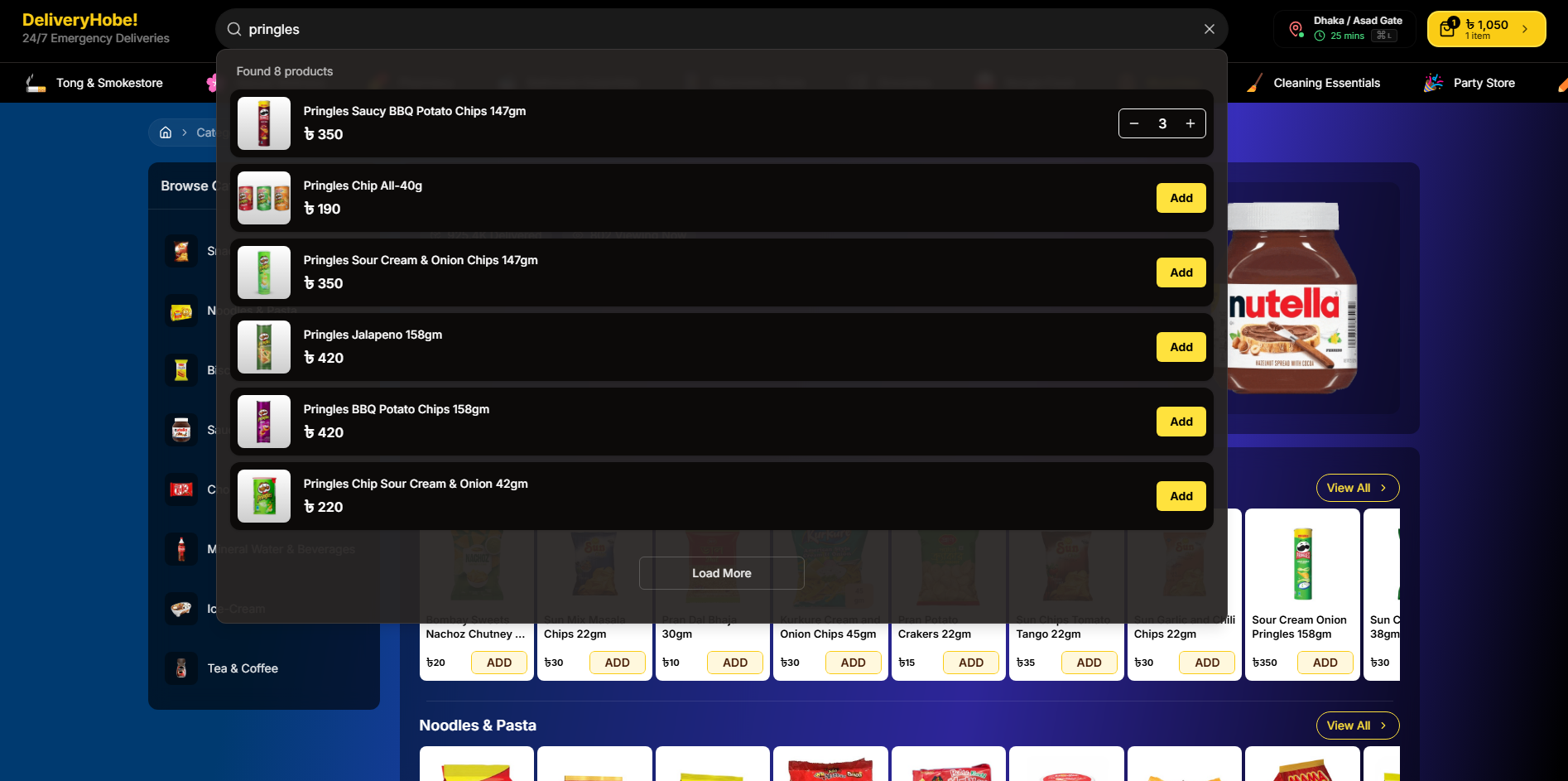Image resolution: width=1568 pixels, height=781 pixels.
Task: Add Pringles Chip All-40g to cart
Action: point(1181,198)
